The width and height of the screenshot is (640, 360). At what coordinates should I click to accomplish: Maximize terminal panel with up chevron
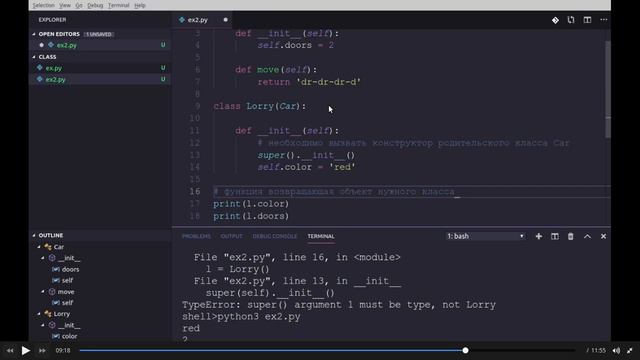pyautogui.click(x=587, y=236)
